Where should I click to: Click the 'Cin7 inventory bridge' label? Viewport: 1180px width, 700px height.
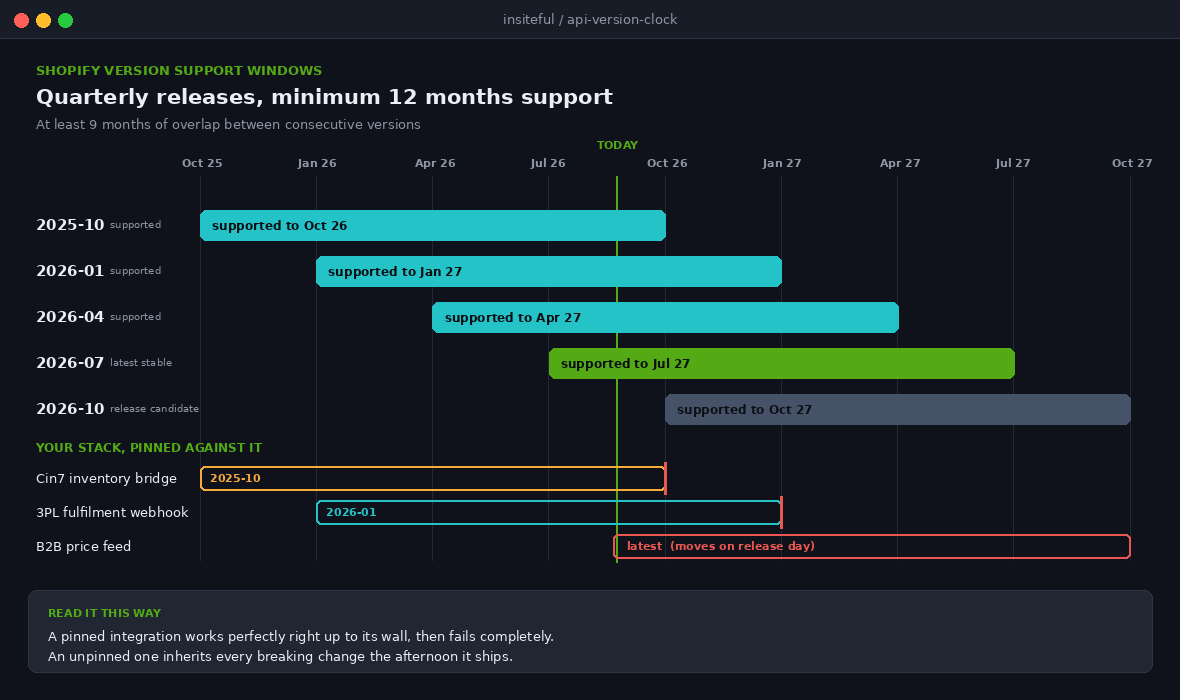pyautogui.click(x=106, y=479)
